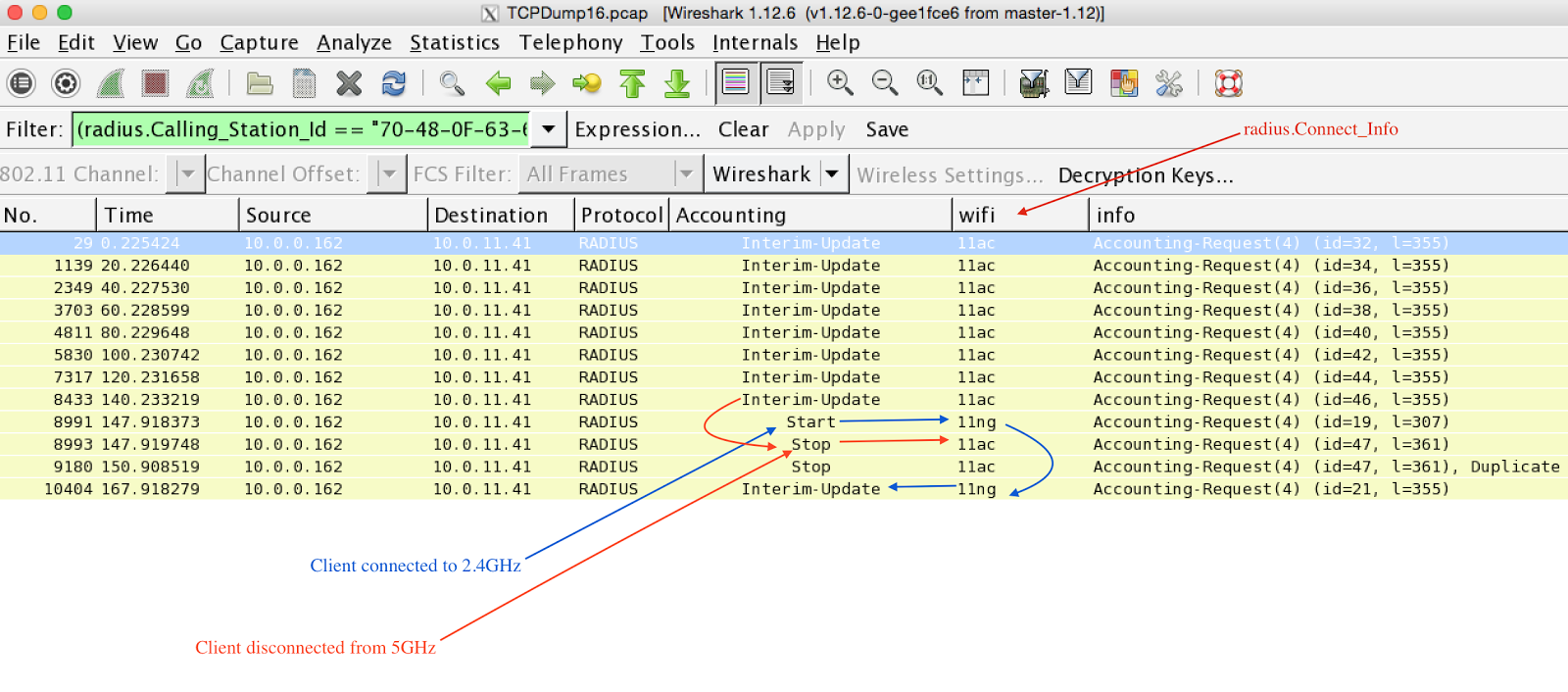Open the Wireshark decryption mode dropdown
Viewport: 1568px width, 692px height.
pyautogui.click(x=776, y=174)
